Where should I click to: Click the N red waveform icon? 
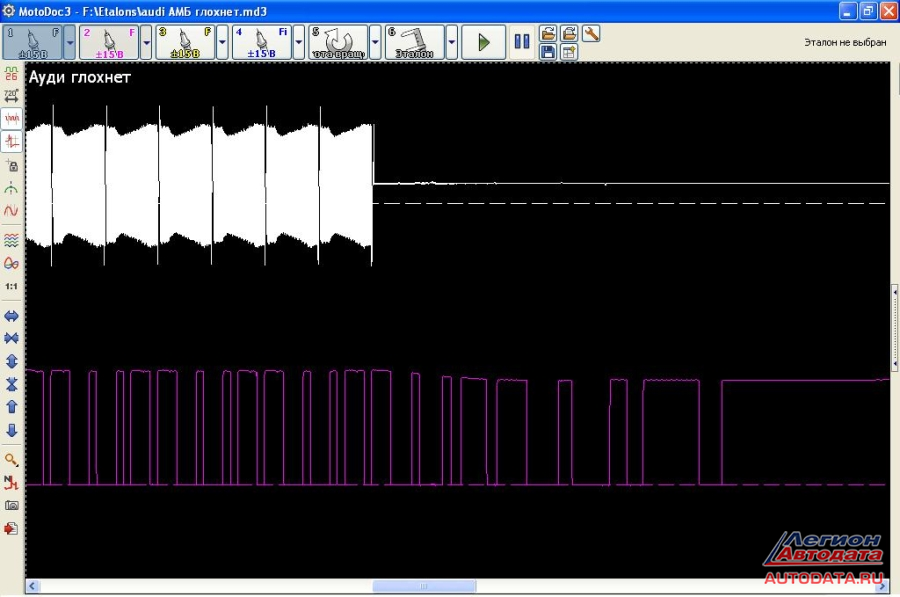point(11,483)
